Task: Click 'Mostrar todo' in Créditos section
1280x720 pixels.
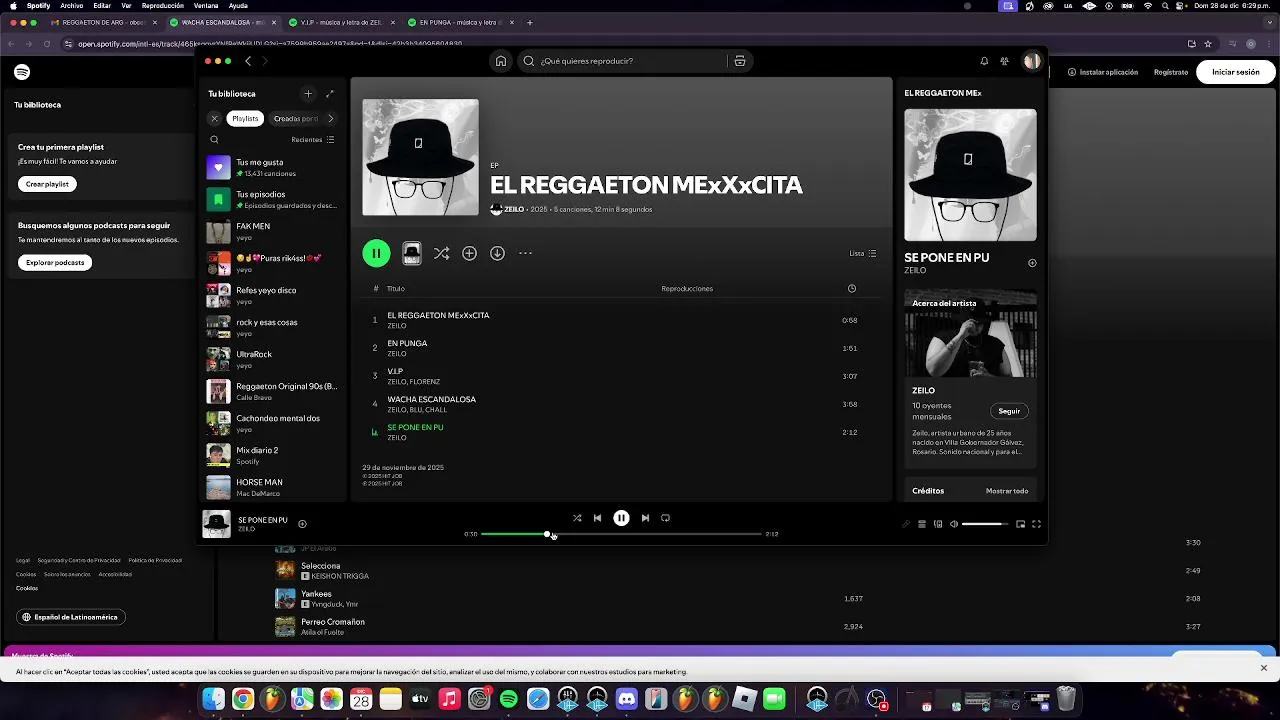Action: (1007, 491)
